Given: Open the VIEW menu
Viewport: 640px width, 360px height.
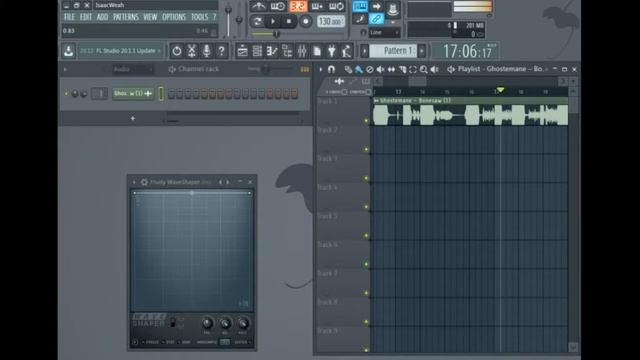Looking at the screenshot, I should click(150, 17).
